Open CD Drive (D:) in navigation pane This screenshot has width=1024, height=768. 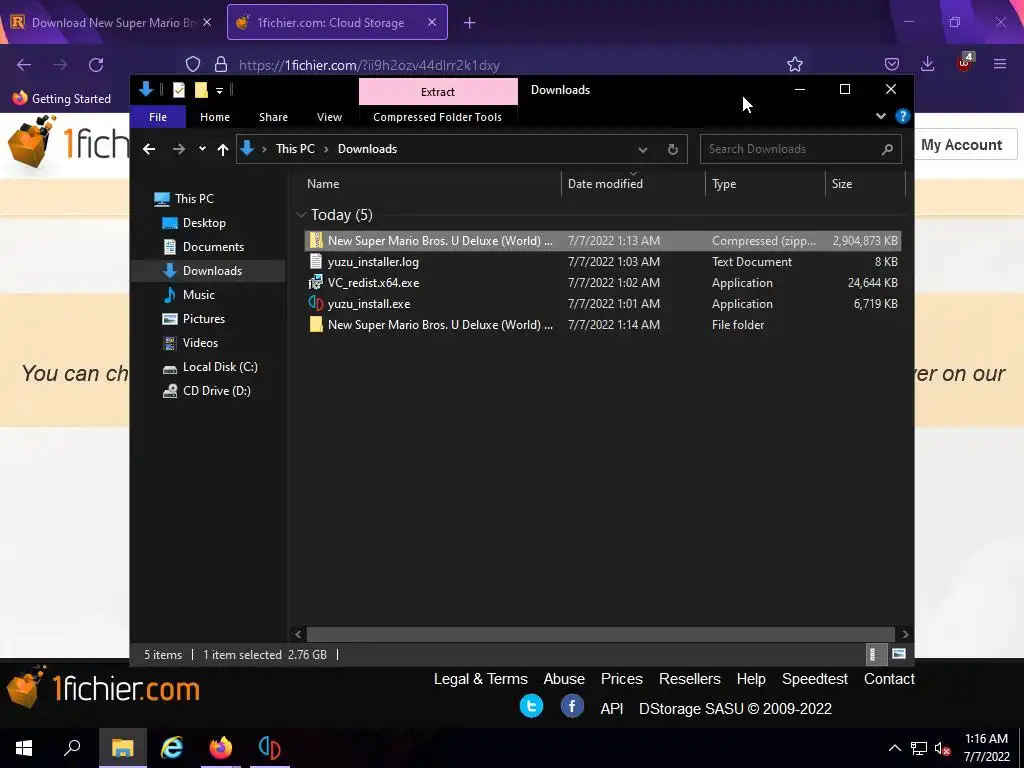pyautogui.click(x=216, y=391)
